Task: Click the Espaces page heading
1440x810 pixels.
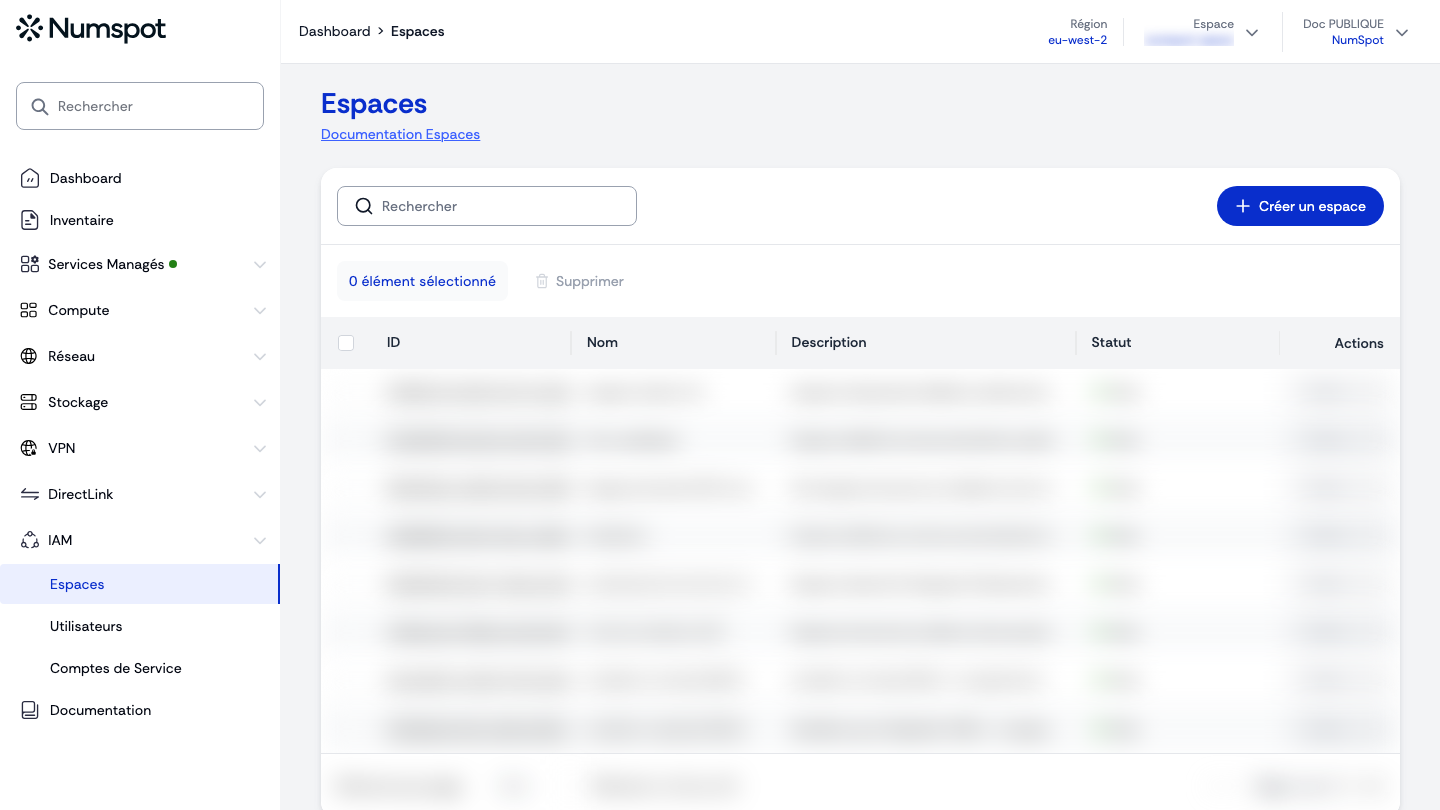Action: pos(374,104)
